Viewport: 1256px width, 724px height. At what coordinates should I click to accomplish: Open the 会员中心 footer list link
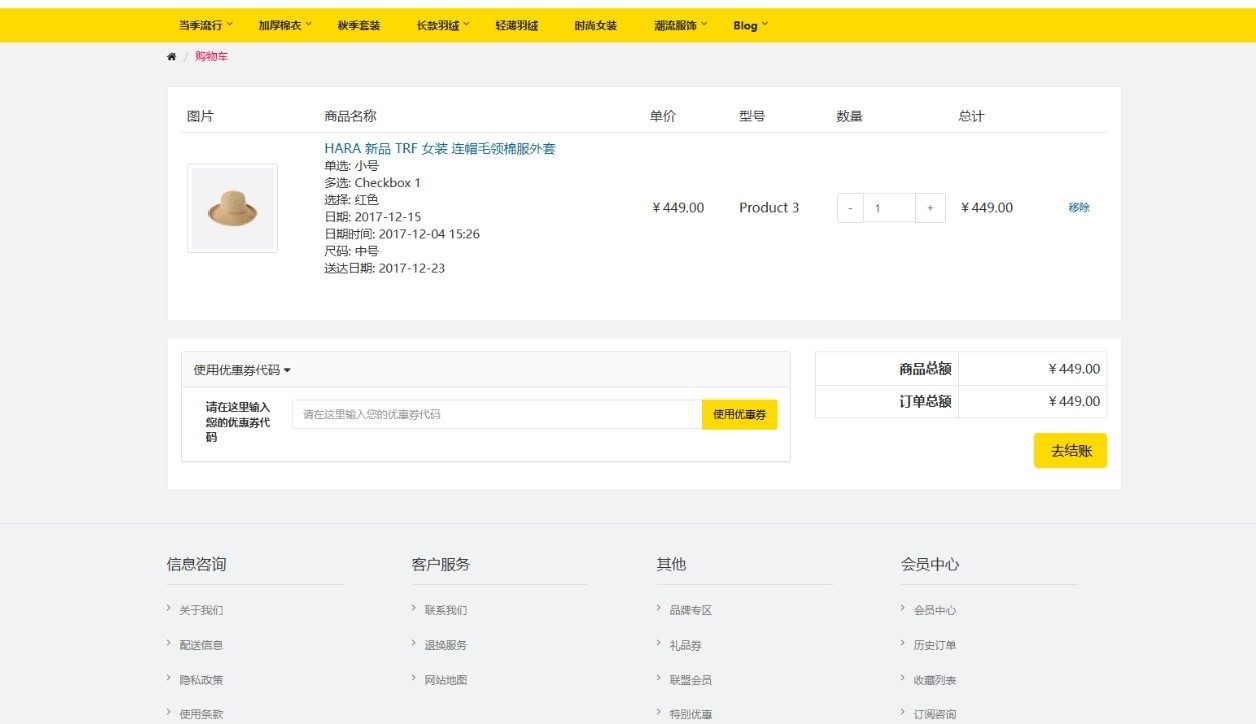(934, 610)
